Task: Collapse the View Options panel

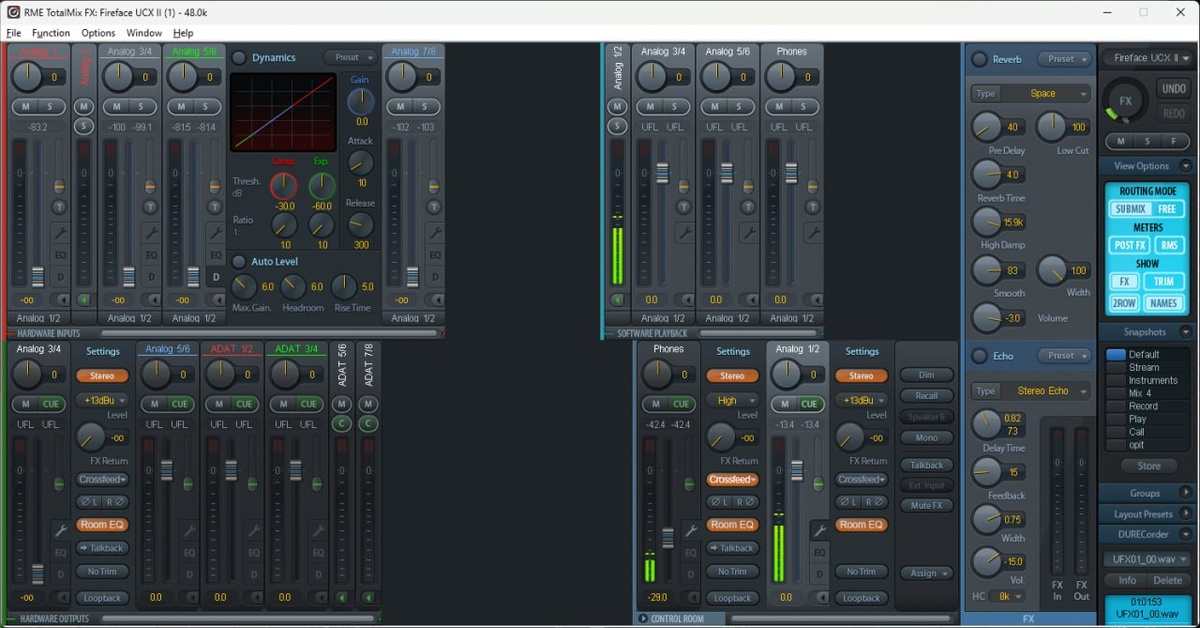Action: click(x=1186, y=166)
